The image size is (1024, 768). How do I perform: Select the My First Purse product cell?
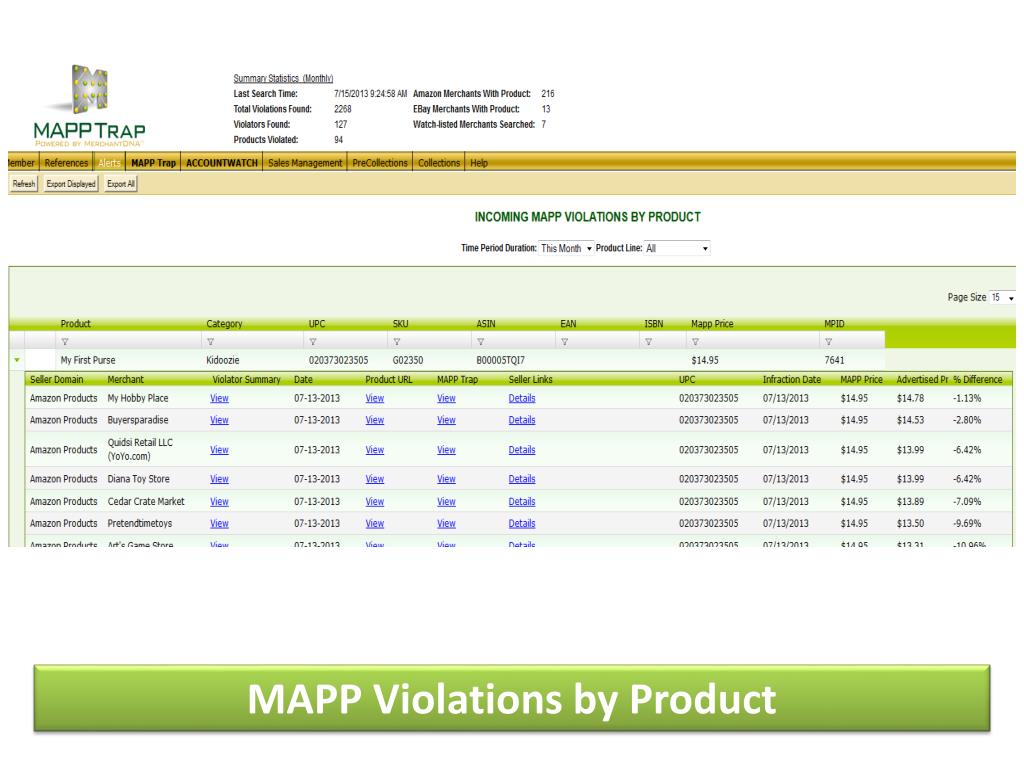click(x=88, y=360)
